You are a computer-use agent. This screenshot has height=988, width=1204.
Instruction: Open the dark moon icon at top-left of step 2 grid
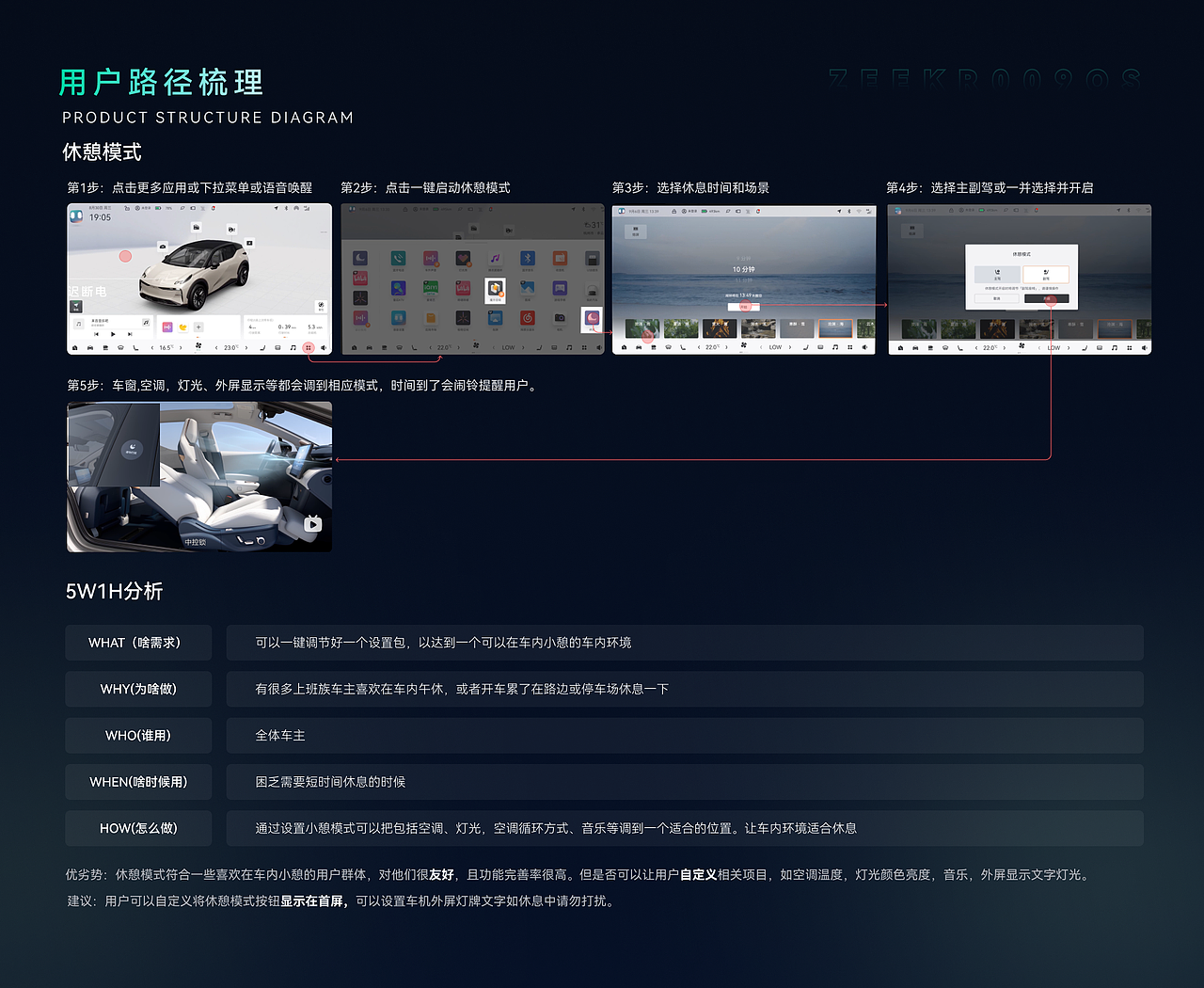click(x=360, y=258)
